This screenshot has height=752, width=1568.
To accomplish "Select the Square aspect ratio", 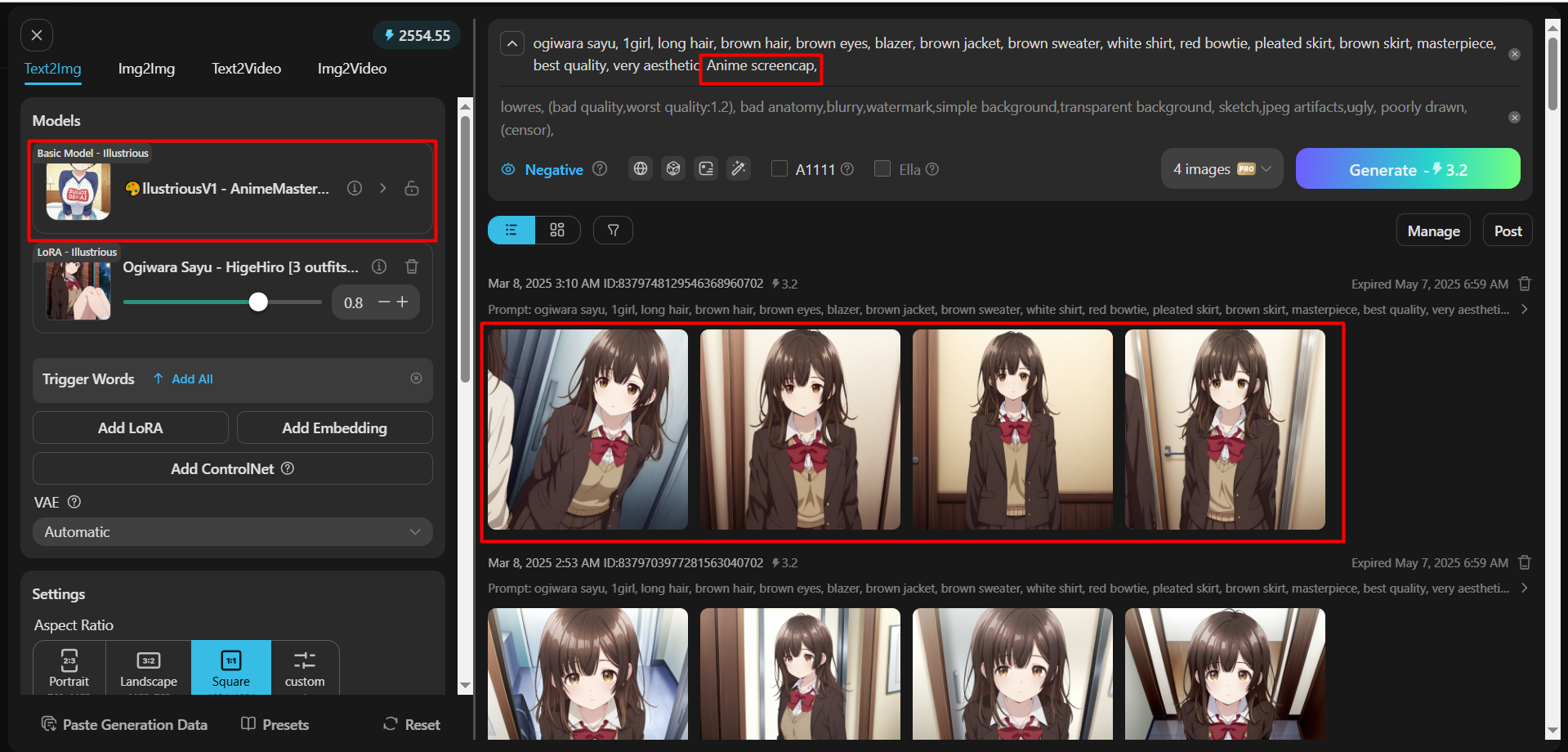I will [231, 668].
